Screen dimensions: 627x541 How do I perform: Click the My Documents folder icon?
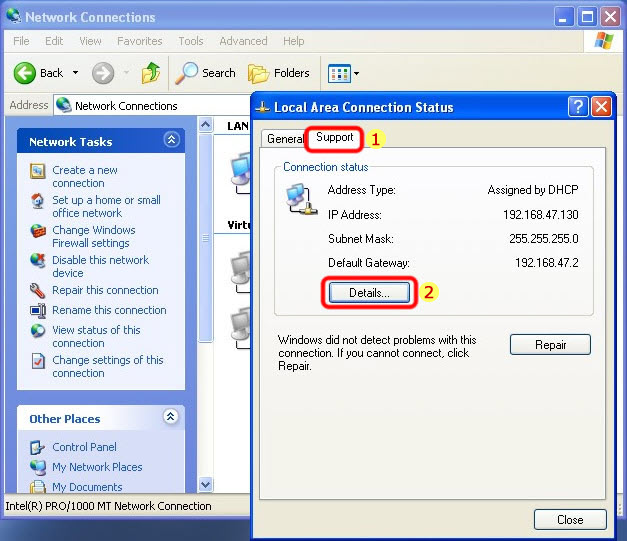click(x=38, y=486)
